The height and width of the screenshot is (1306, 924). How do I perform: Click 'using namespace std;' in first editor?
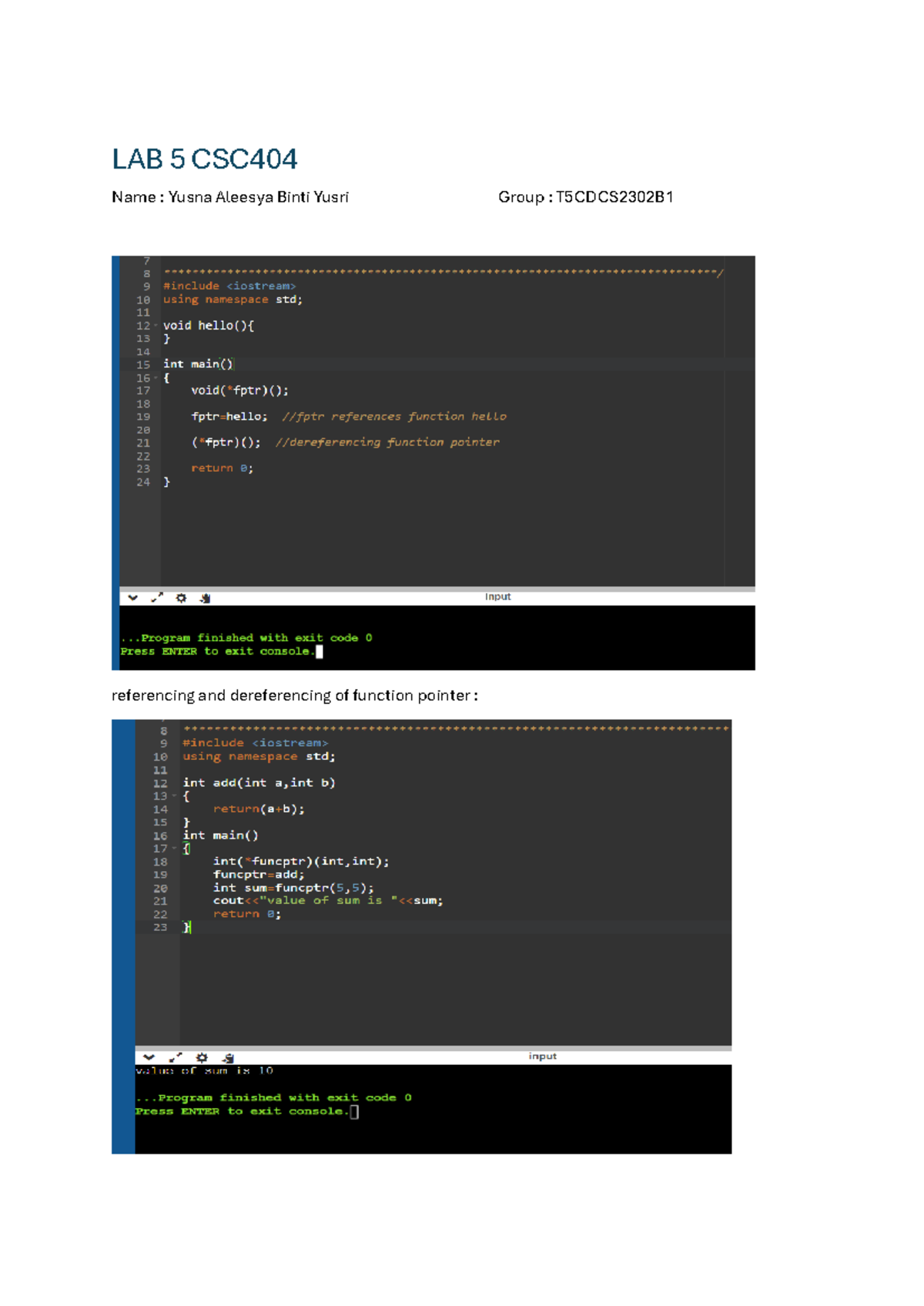tap(233, 300)
